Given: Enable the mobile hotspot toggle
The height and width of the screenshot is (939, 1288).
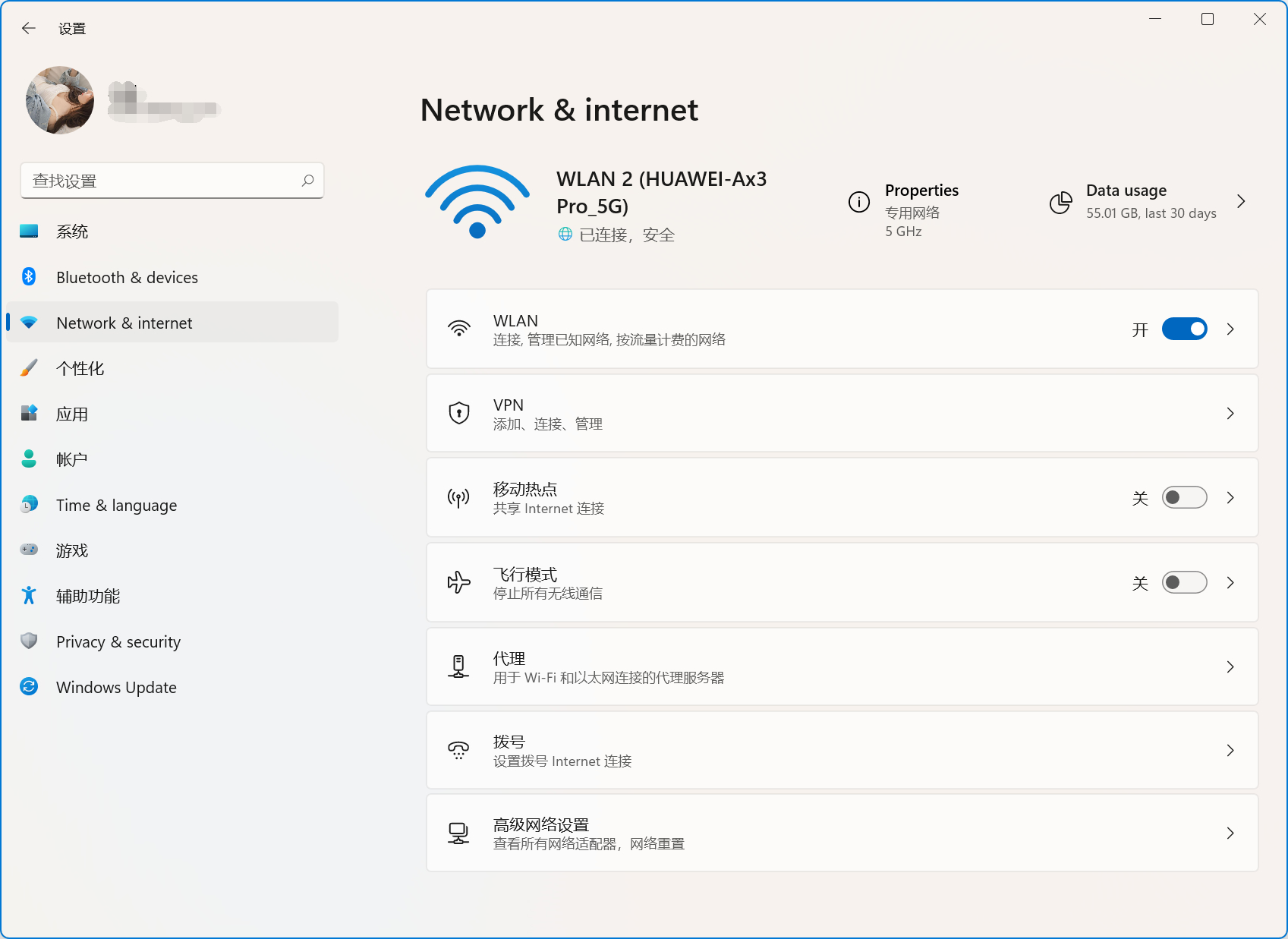Looking at the screenshot, I should point(1184,497).
